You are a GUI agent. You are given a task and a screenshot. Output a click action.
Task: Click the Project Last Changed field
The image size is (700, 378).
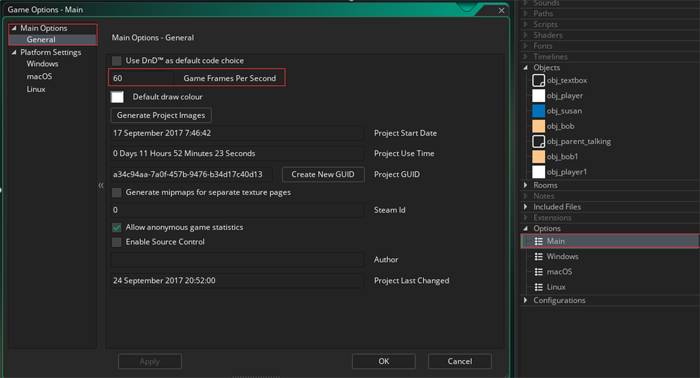[x=238, y=281]
